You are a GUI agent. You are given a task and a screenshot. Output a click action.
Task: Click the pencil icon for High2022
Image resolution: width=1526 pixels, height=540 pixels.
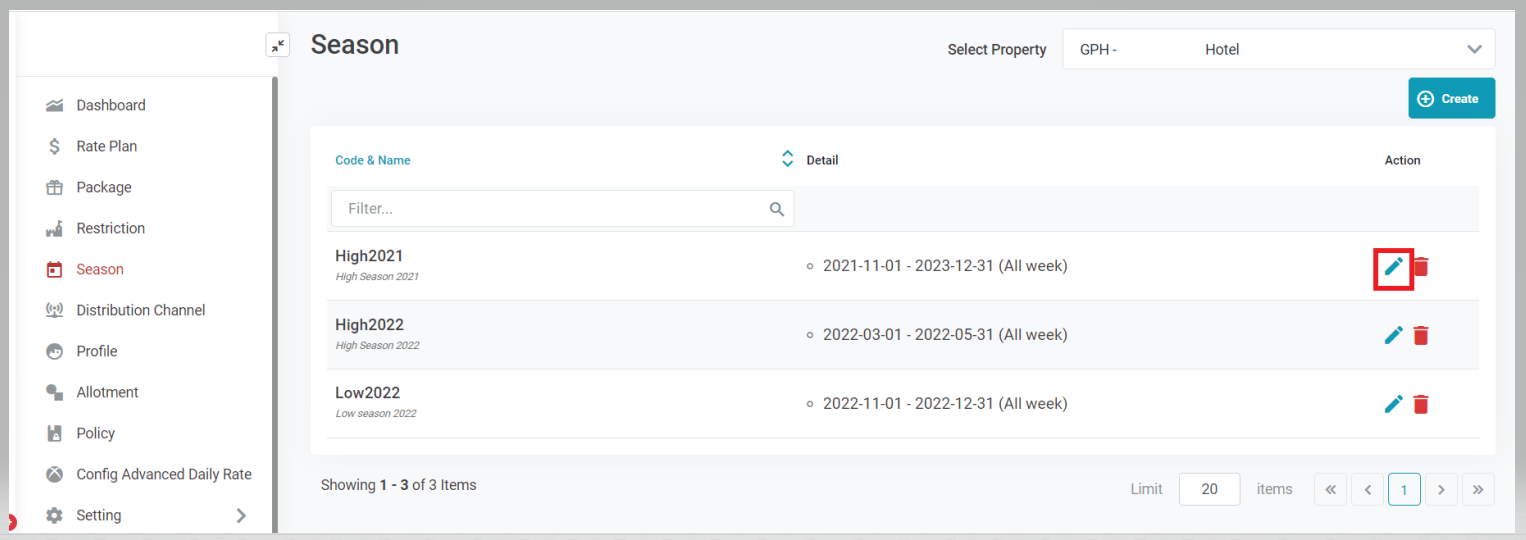click(x=1393, y=335)
